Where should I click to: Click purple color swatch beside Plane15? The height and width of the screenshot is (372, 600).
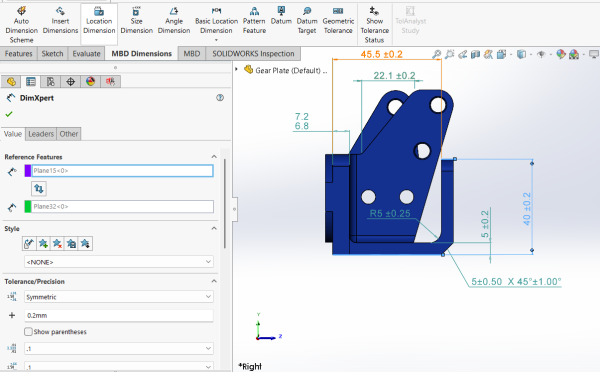point(28,171)
